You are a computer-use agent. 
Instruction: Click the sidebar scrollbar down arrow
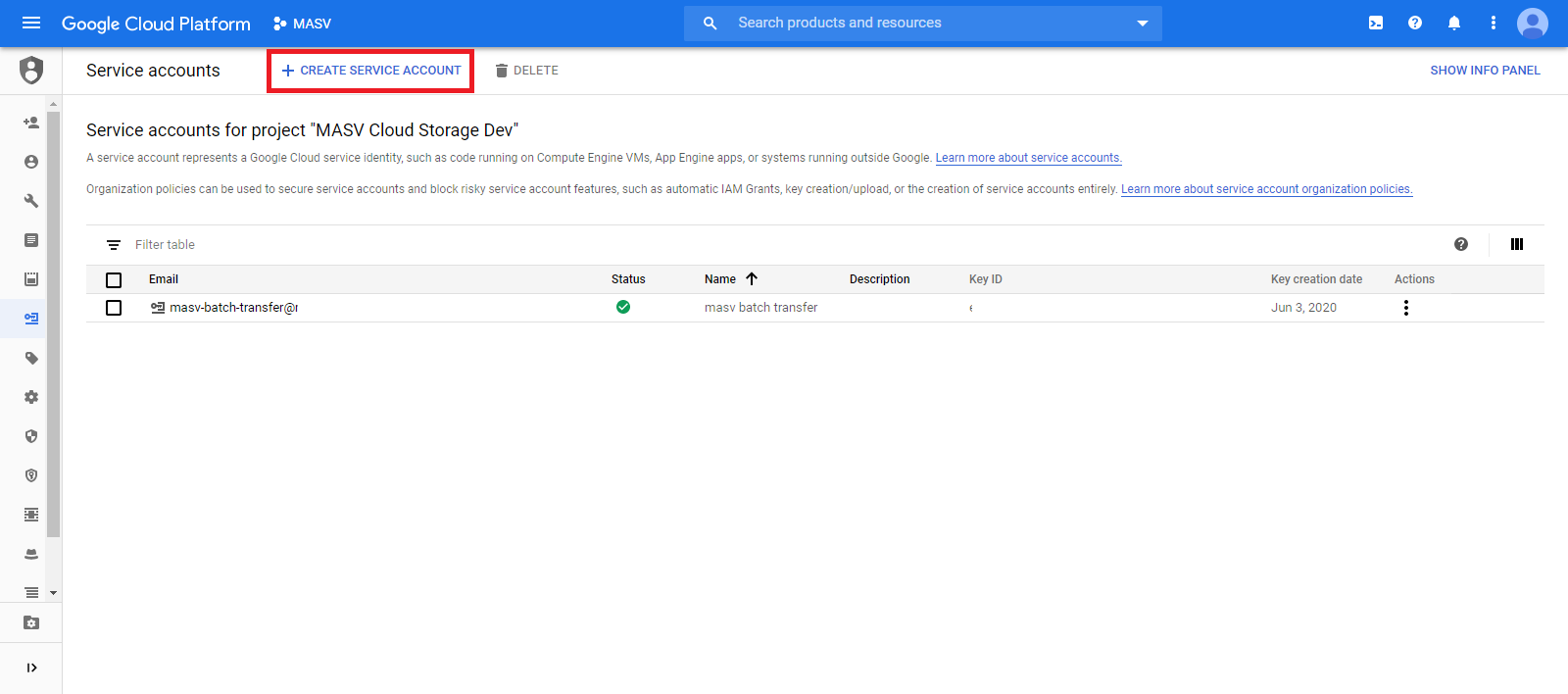(53, 593)
